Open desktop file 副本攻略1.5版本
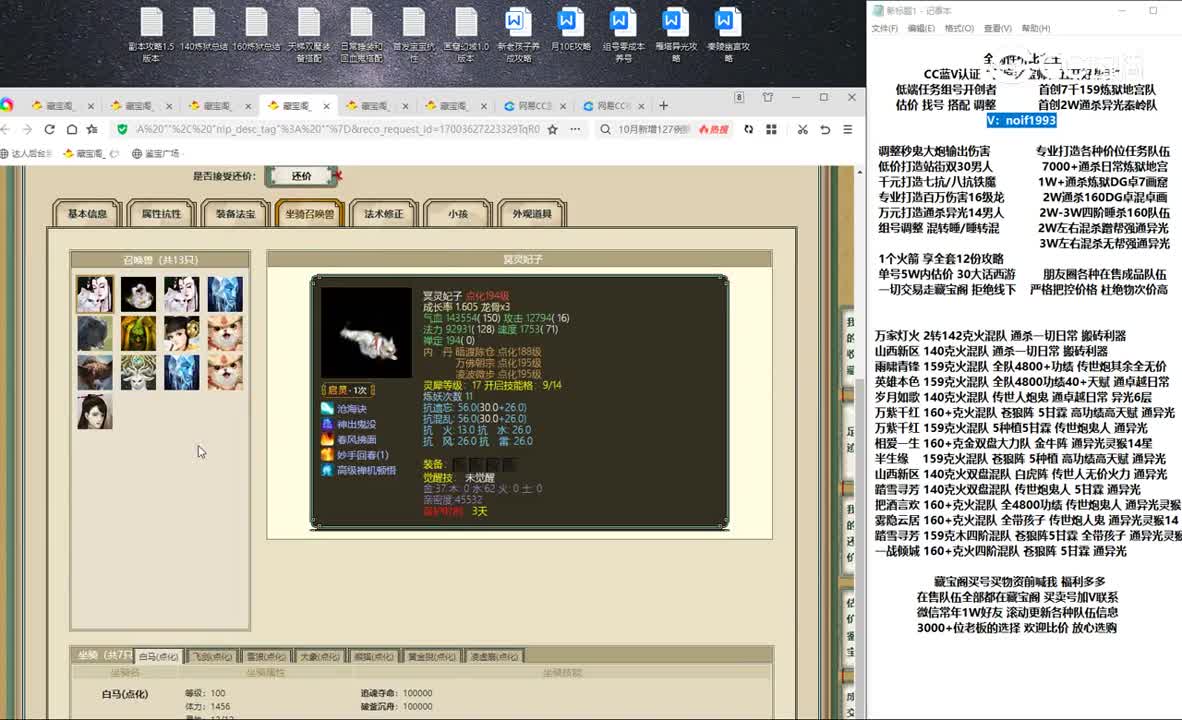1182x720 pixels. point(152,35)
